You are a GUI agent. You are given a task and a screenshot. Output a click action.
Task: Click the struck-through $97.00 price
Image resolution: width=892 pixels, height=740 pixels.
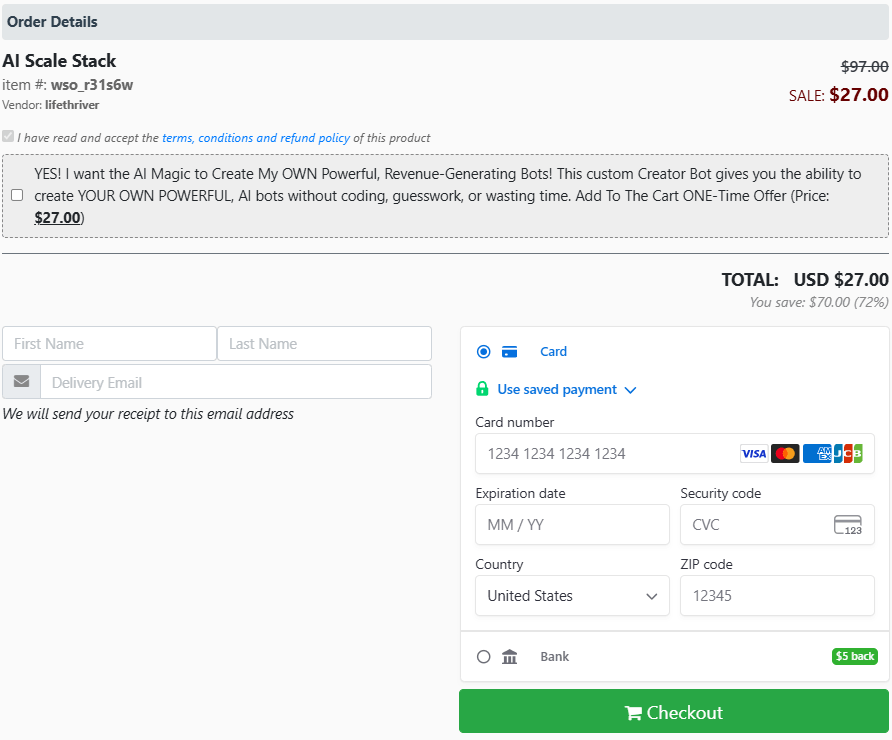point(865,67)
